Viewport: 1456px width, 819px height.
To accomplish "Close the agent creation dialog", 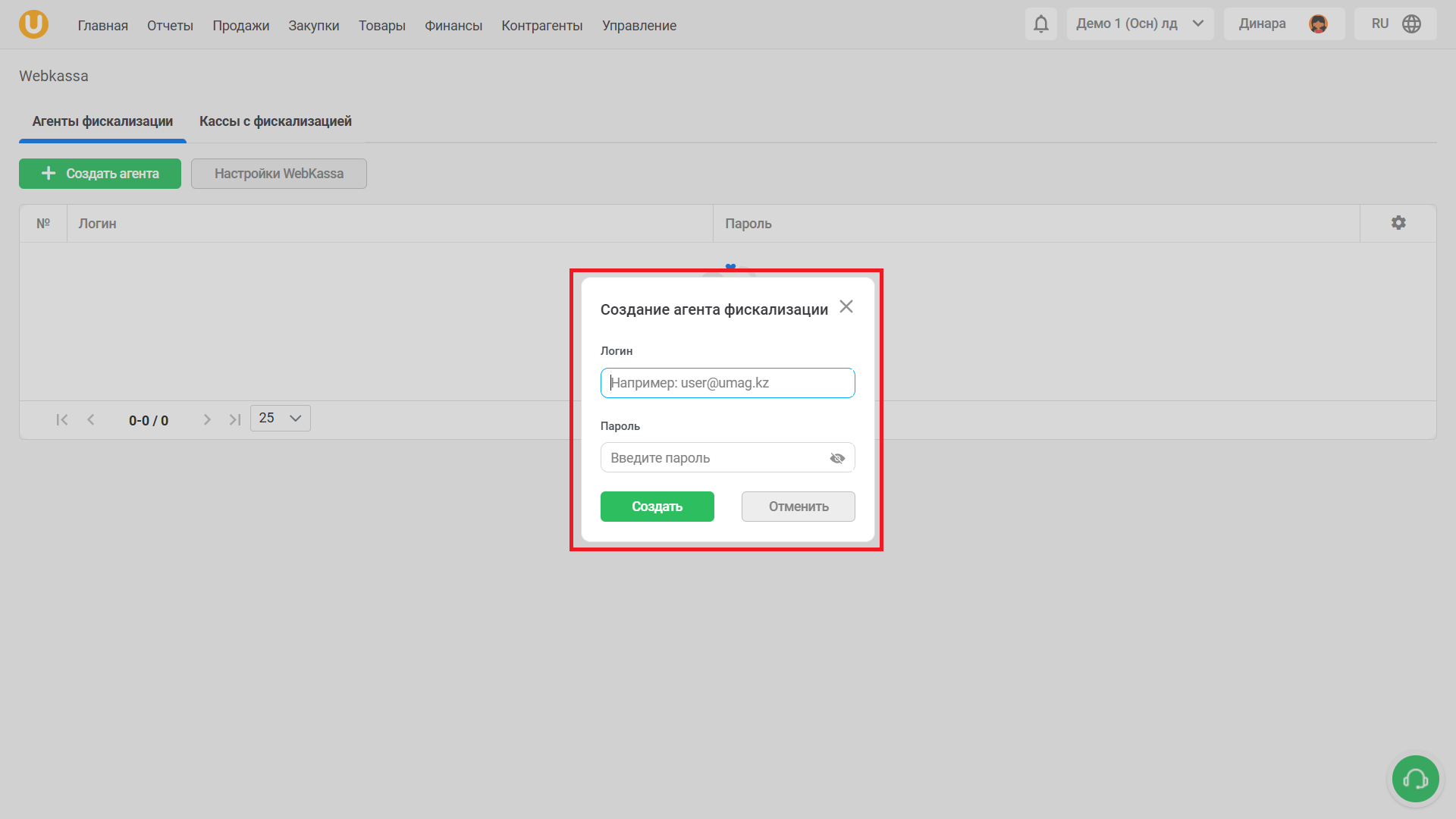I will coord(846,307).
